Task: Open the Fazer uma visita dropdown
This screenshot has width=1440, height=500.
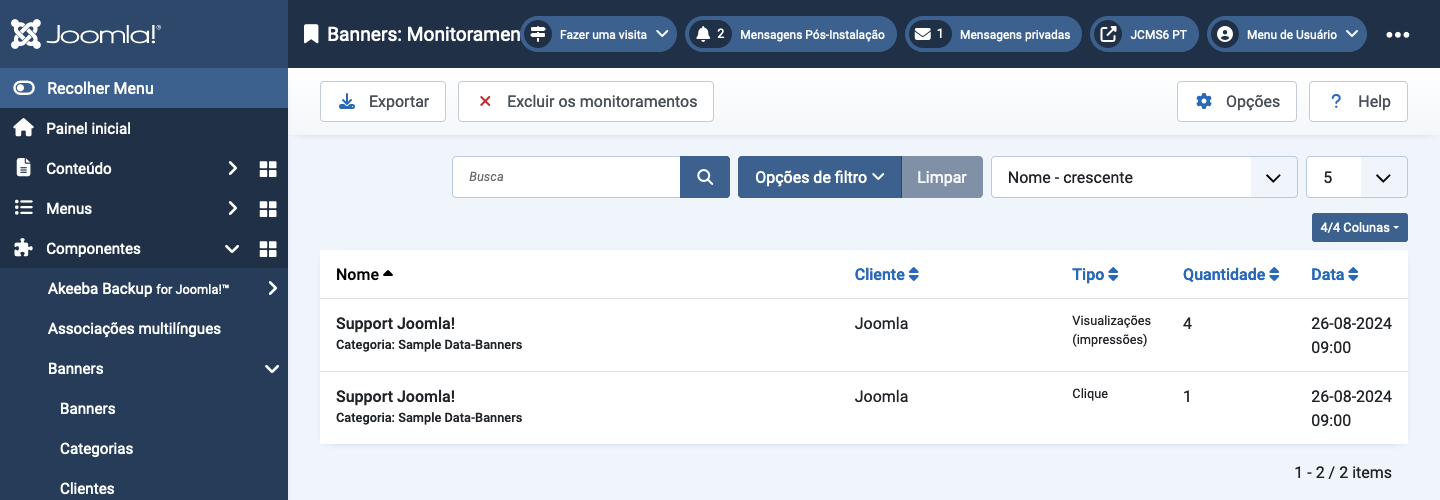Action: tap(598, 34)
